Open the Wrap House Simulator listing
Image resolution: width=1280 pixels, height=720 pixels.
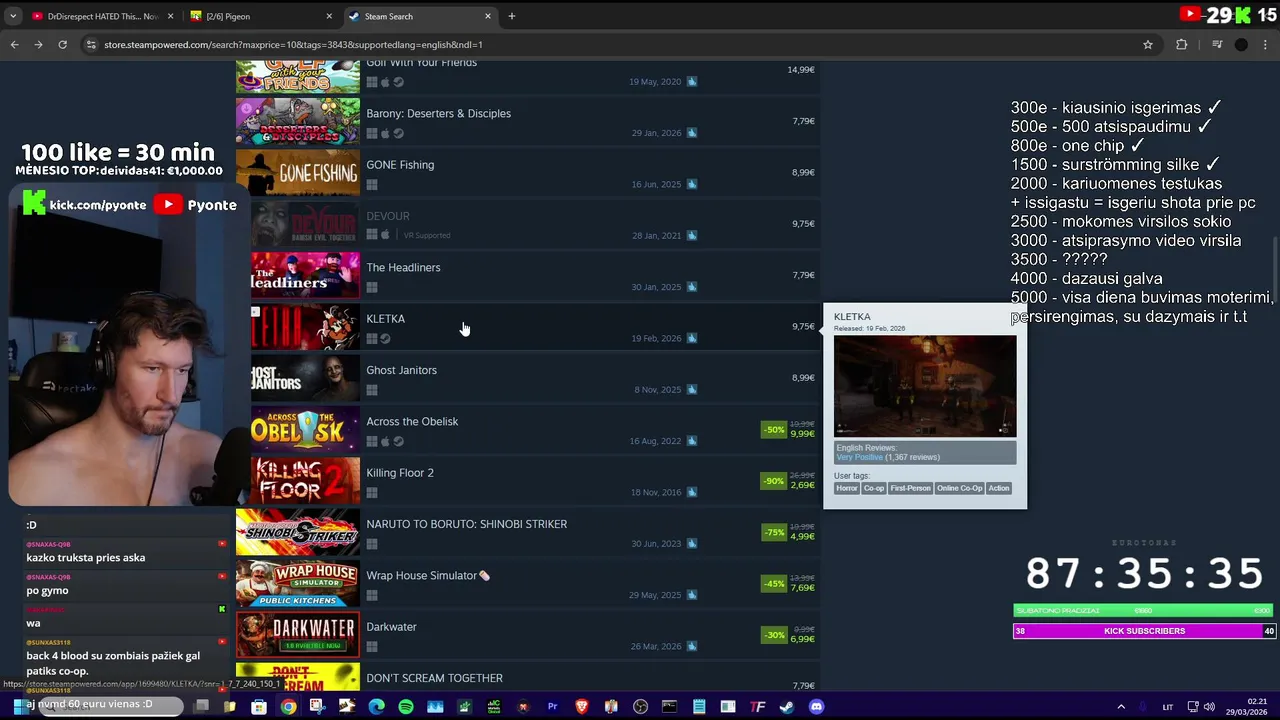click(527, 584)
